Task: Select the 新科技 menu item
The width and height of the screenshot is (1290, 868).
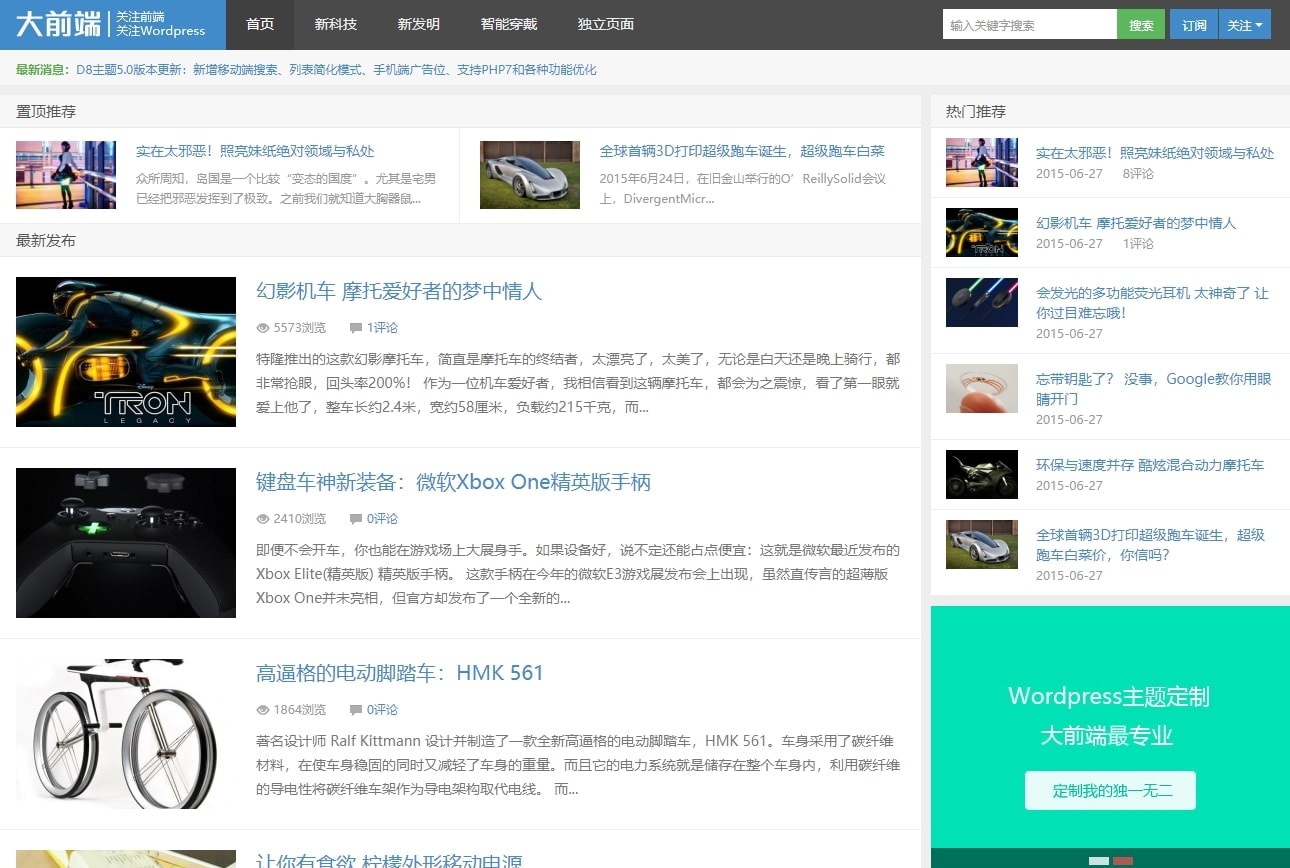Action: click(x=338, y=23)
